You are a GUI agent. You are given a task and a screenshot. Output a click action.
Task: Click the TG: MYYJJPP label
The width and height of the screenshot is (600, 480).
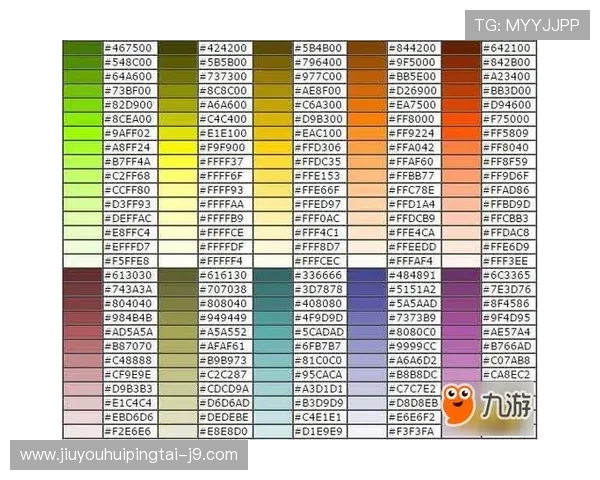[527, 25]
